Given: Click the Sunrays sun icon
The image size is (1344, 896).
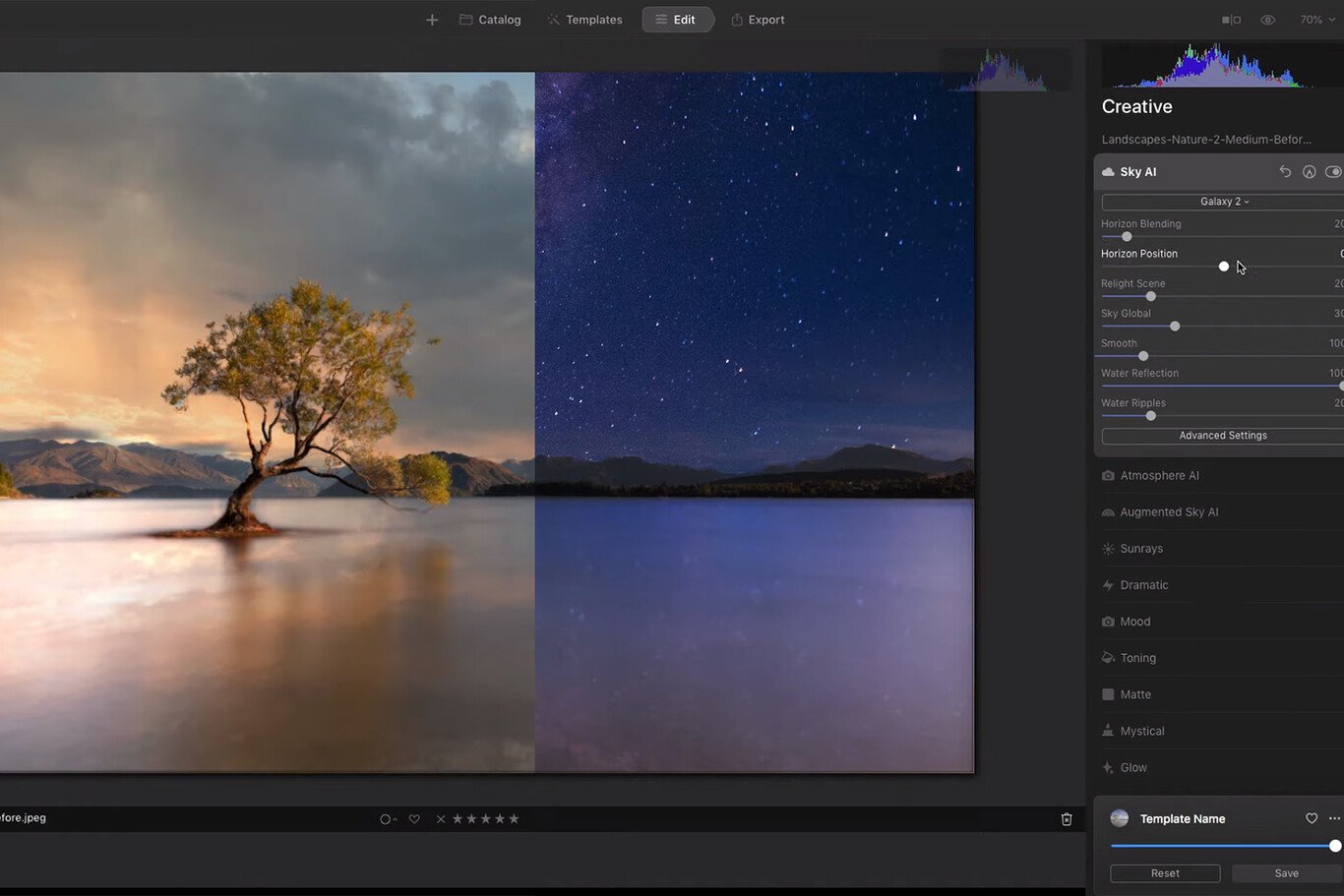Looking at the screenshot, I should click(x=1108, y=549).
